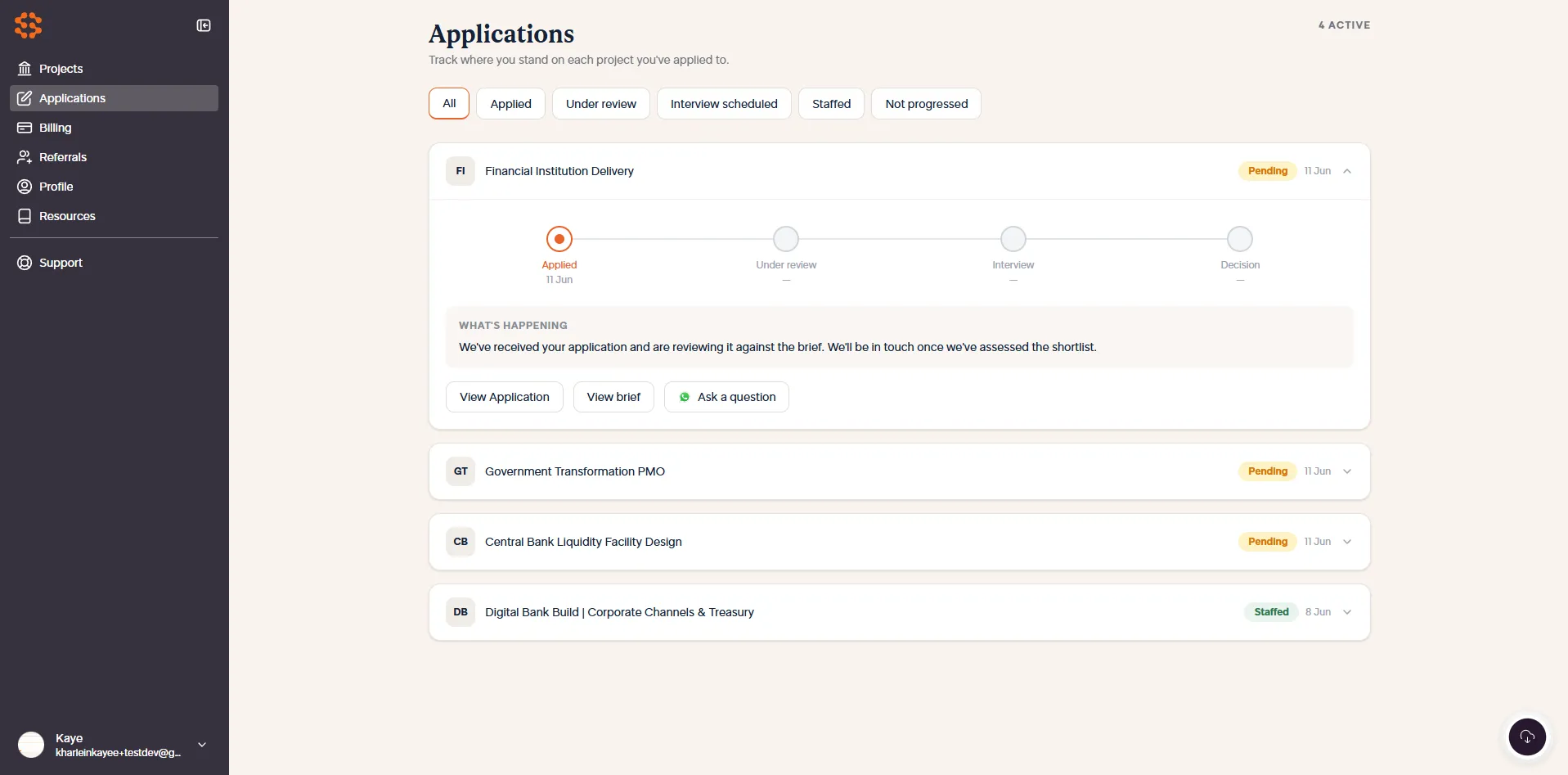This screenshot has width=1568, height=775.
Task: Open Resources in the sidebar
Action: coord(114,216)
